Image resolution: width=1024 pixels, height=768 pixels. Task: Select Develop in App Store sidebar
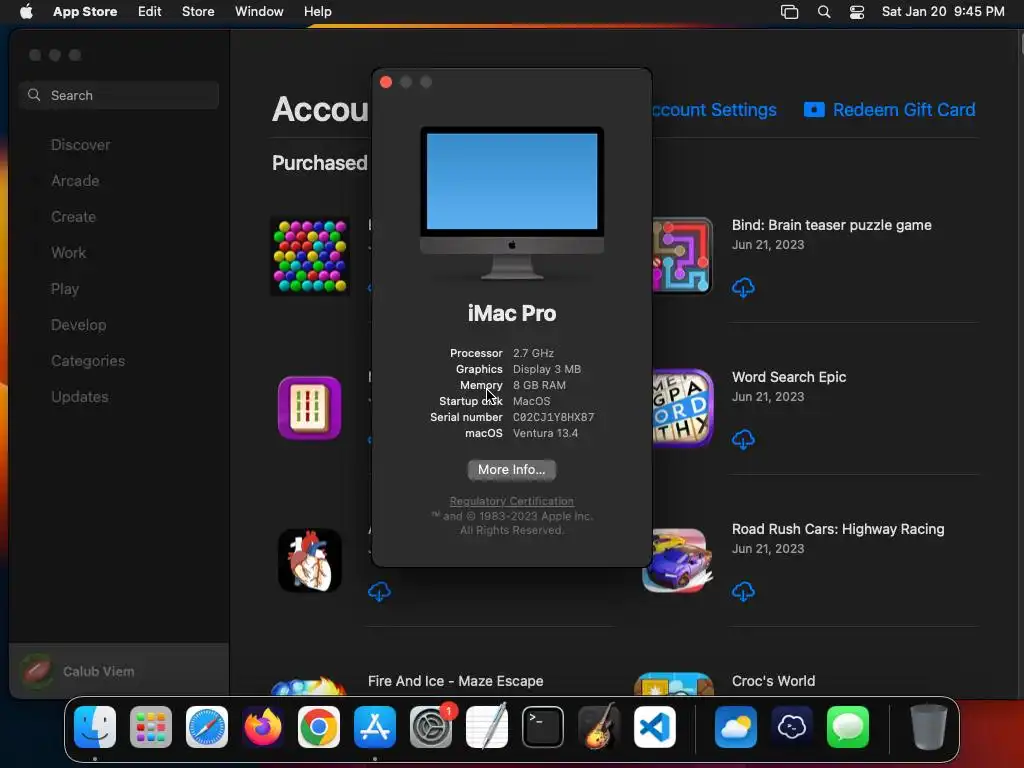coord(78,325)
